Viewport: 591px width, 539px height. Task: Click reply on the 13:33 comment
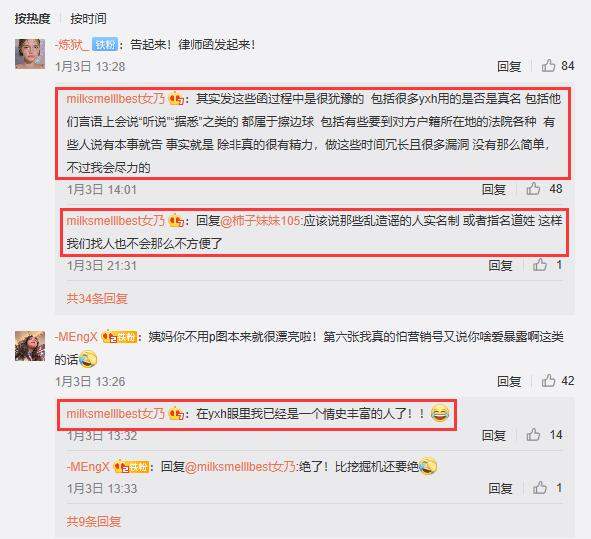pos(501,488)
